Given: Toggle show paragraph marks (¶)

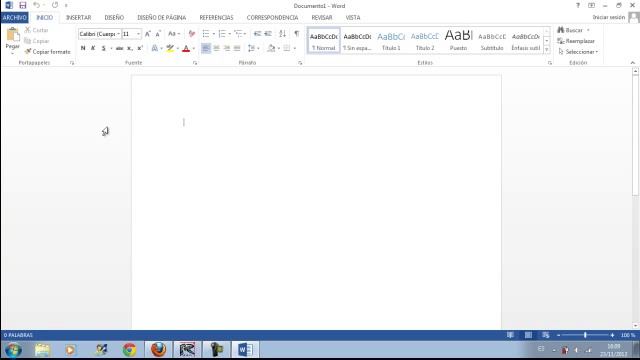Looking at the screenshot, I should click(x=297, y=34).
